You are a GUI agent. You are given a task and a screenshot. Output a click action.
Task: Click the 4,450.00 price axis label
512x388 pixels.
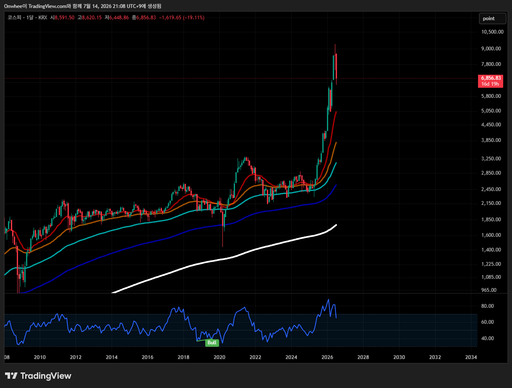click(x=491, y=125)
